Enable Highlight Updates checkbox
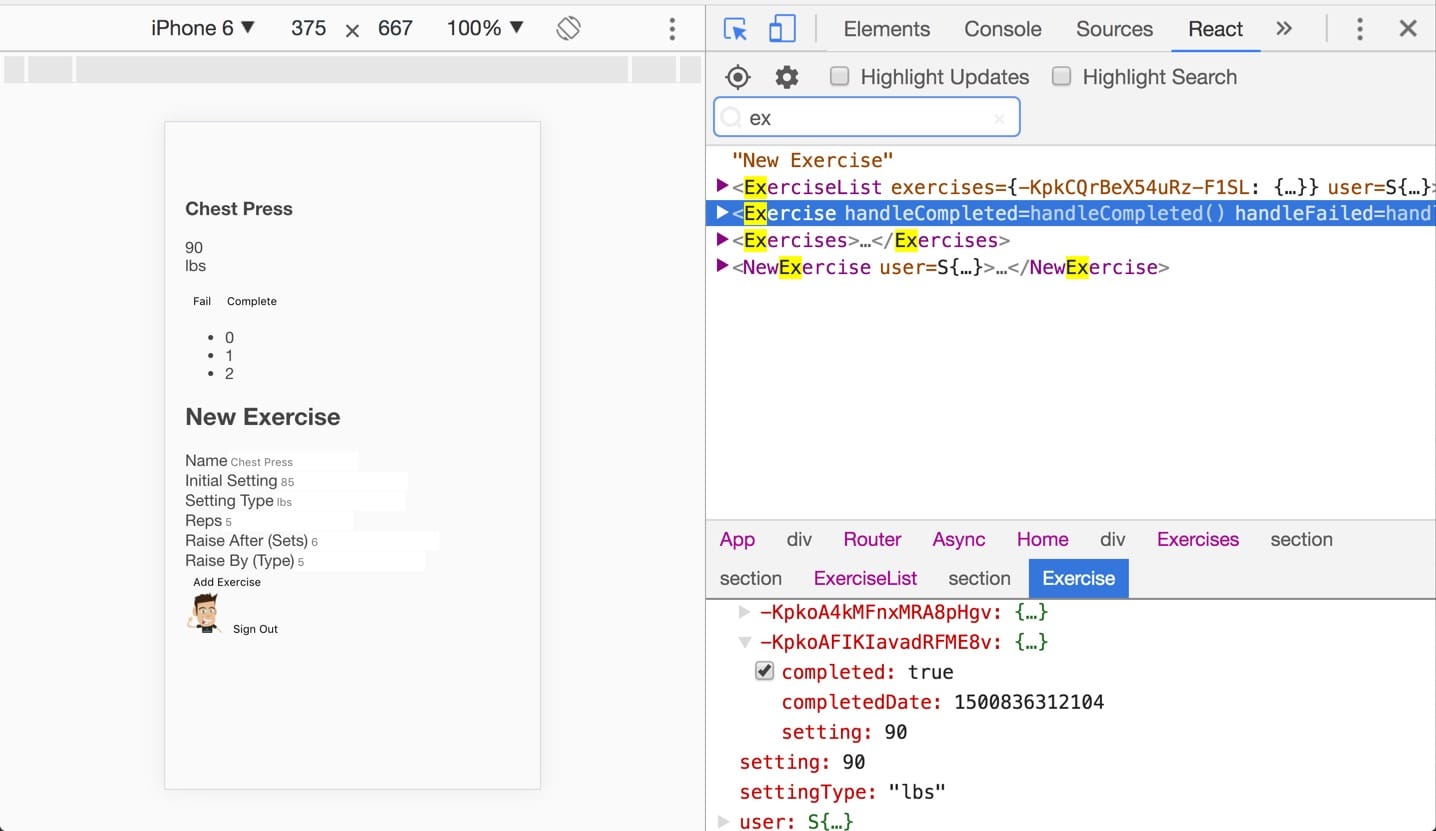 coord(840,77)
